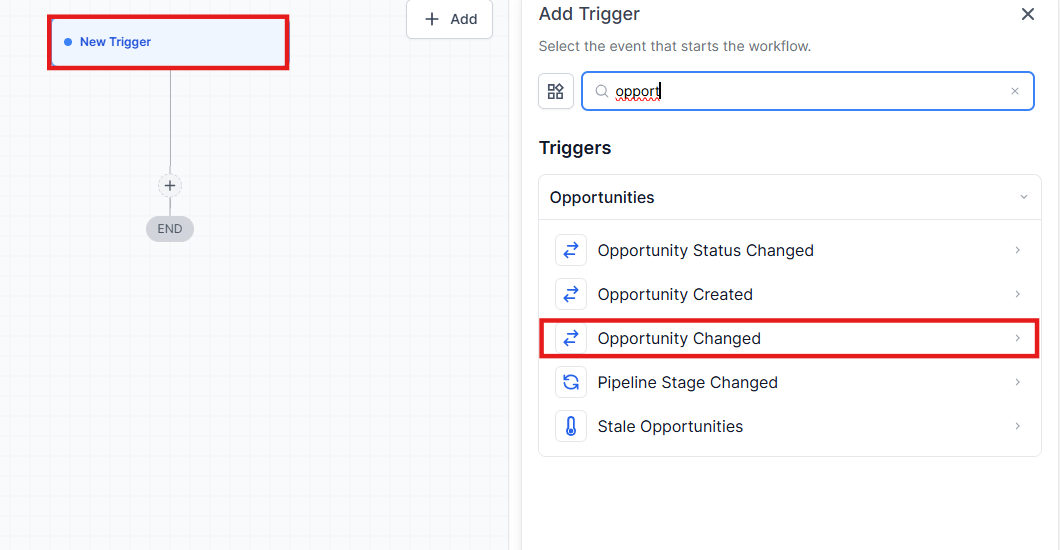Click the Add button on canvas
Image resolution: width=1060 pixels, height=550 pixels.
click(x=450, y=19)
